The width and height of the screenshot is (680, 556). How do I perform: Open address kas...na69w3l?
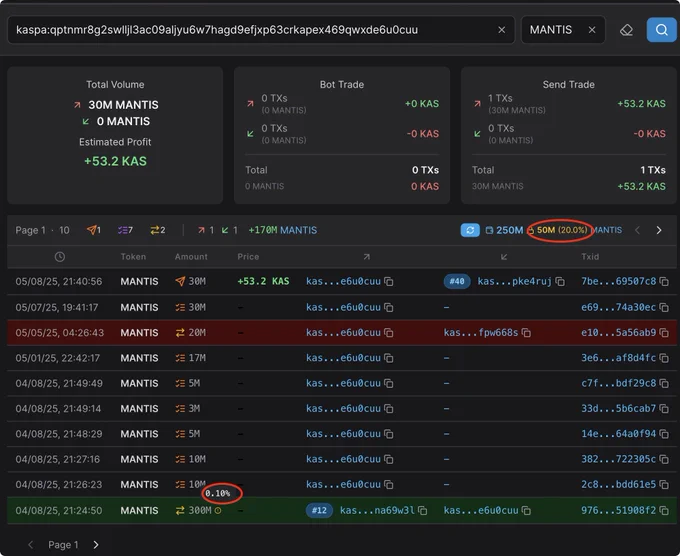click(x=377, y=510)
